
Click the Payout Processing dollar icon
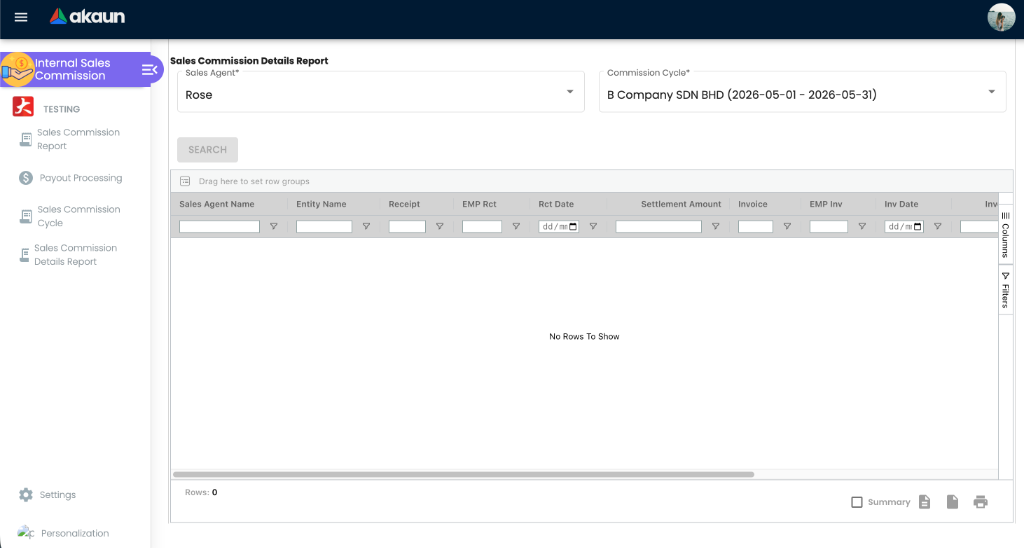25,178
